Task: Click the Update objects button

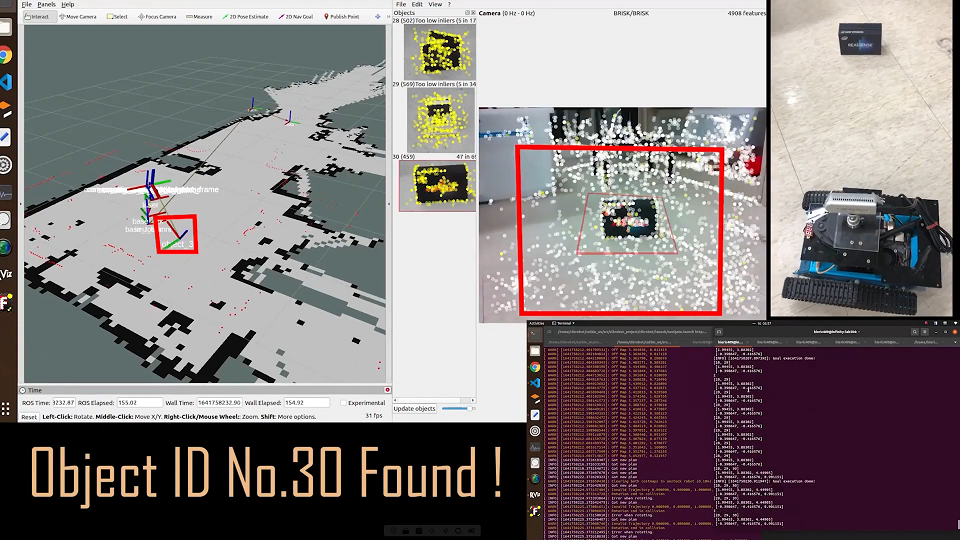Action: click(x=415, y=408)
